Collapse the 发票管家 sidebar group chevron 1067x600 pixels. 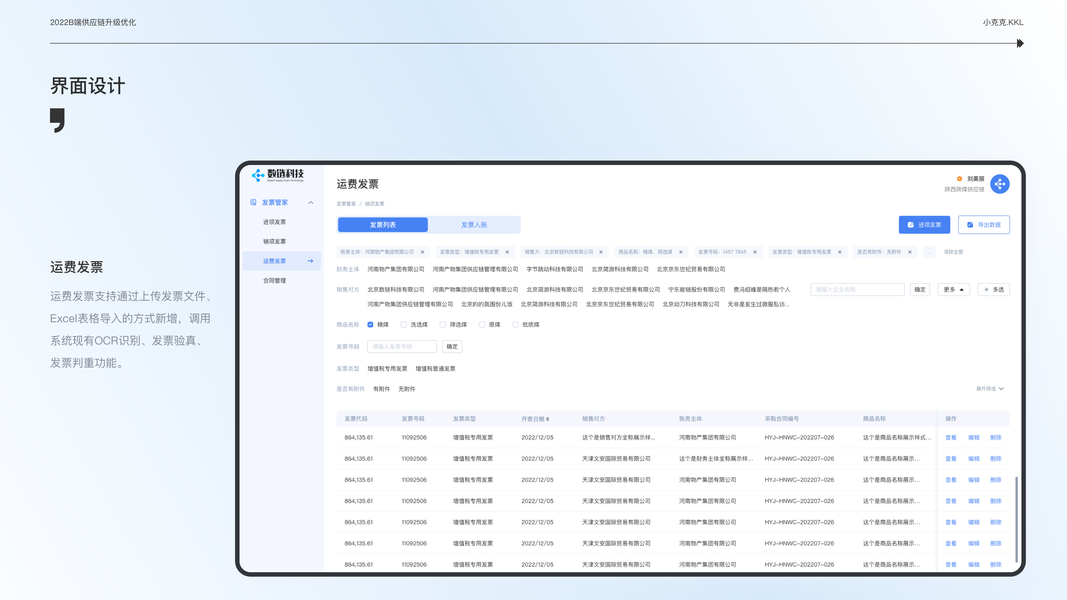[311, 203]
